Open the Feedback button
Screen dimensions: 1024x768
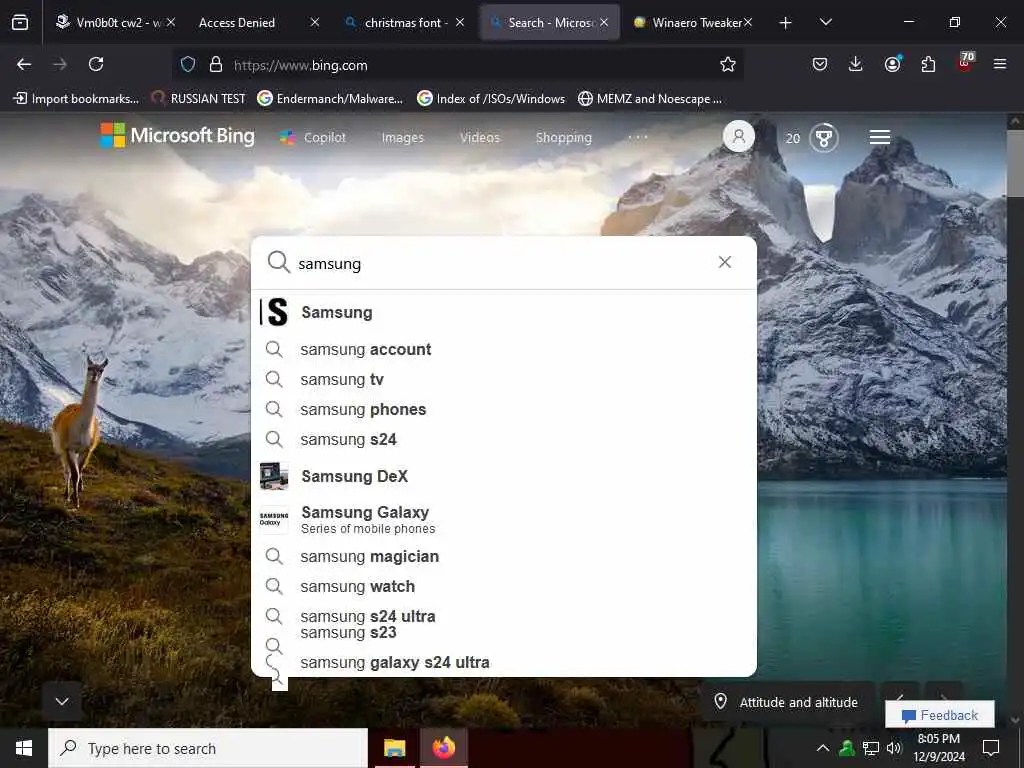click(940, 715)
